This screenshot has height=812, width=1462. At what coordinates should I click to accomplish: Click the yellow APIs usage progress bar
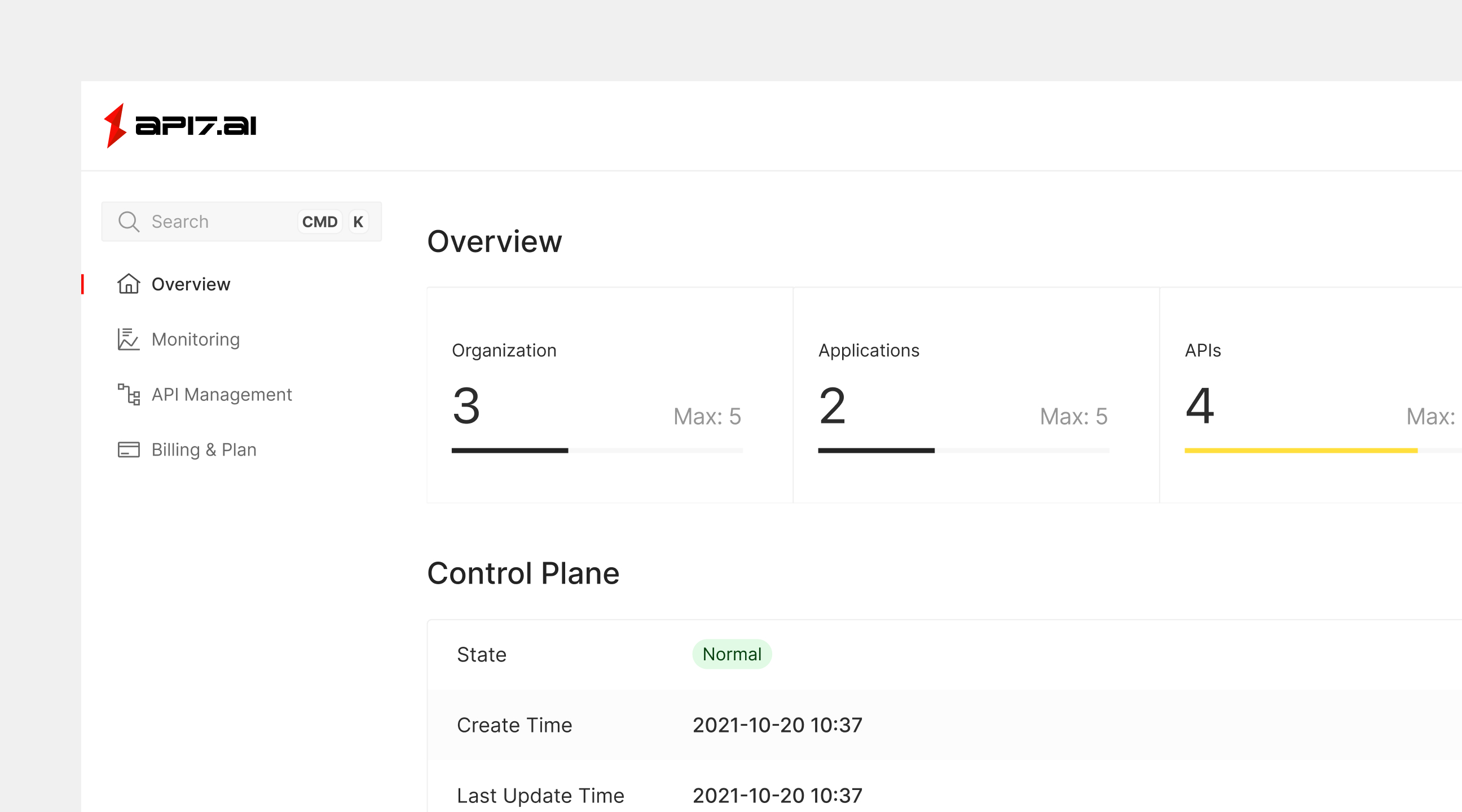1301,451
